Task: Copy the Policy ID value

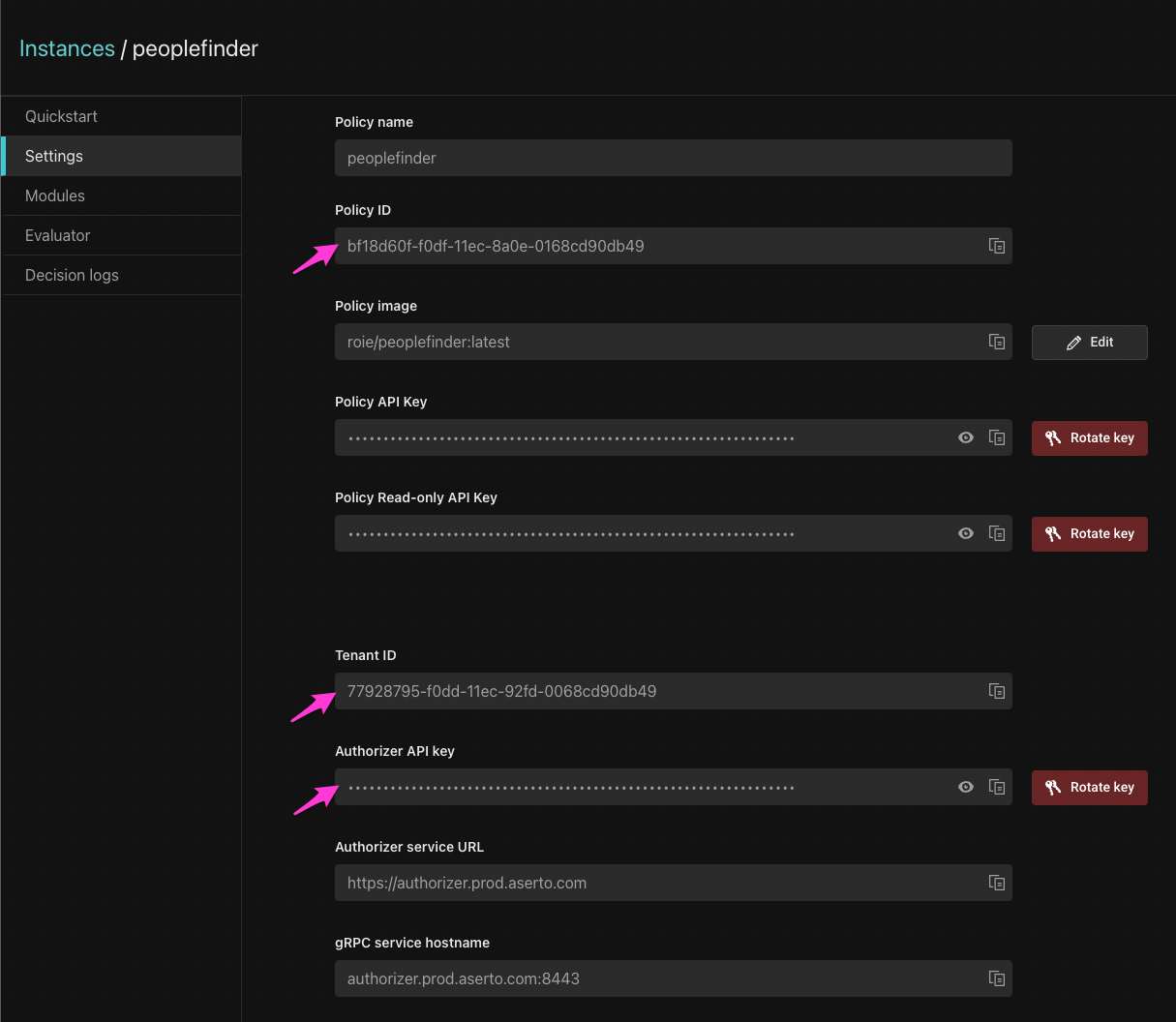Action: [x=997, y=246]
